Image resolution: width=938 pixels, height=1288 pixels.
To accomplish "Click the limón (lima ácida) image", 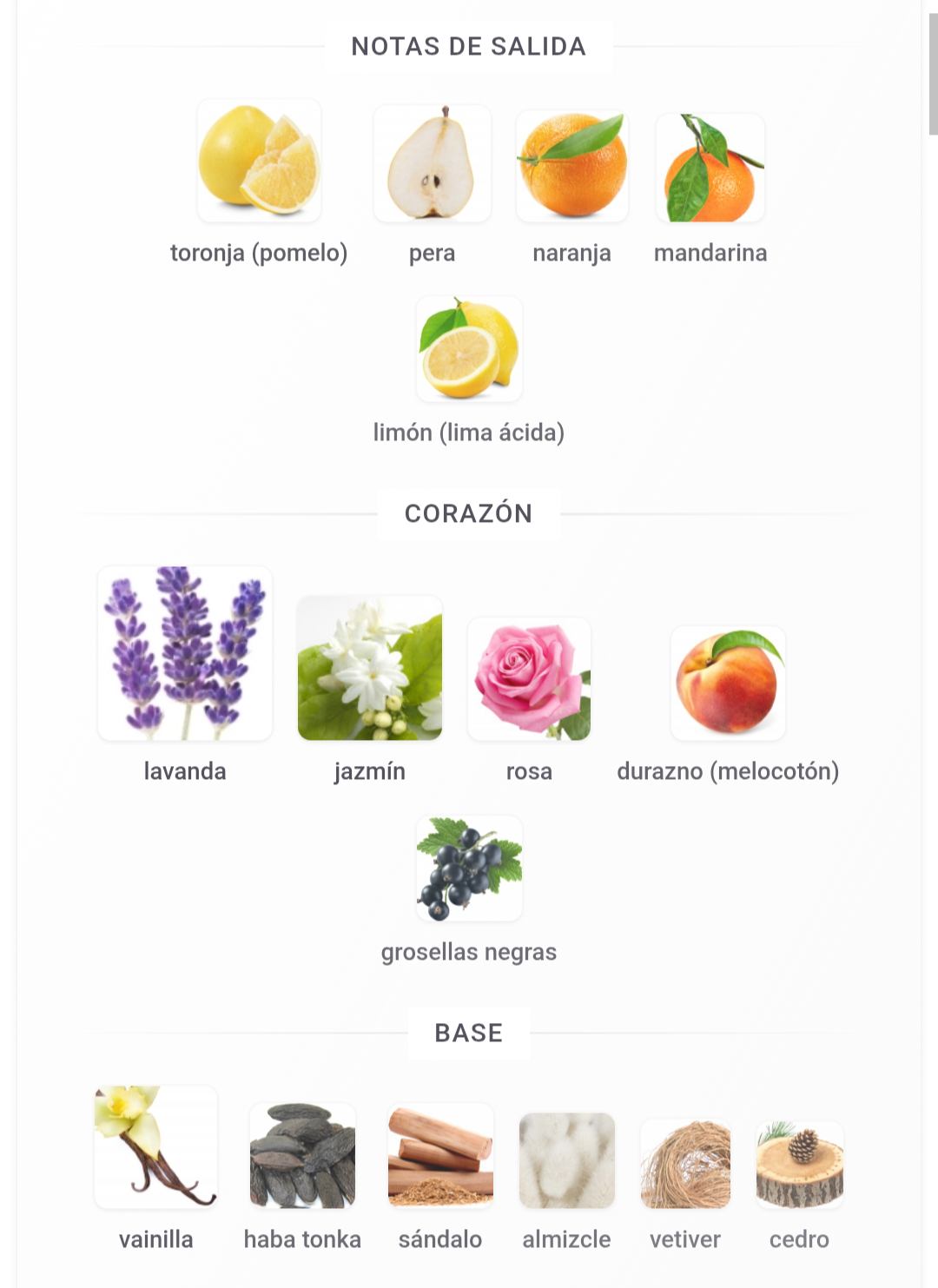I will pyautogui.click(x=469, y=349).
